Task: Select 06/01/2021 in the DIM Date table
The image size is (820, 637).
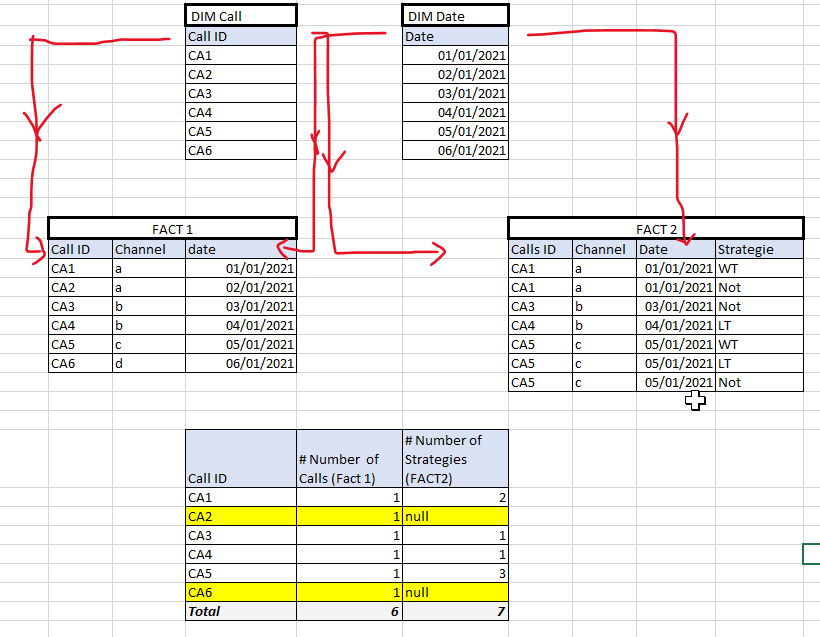Action: [455, 150]
